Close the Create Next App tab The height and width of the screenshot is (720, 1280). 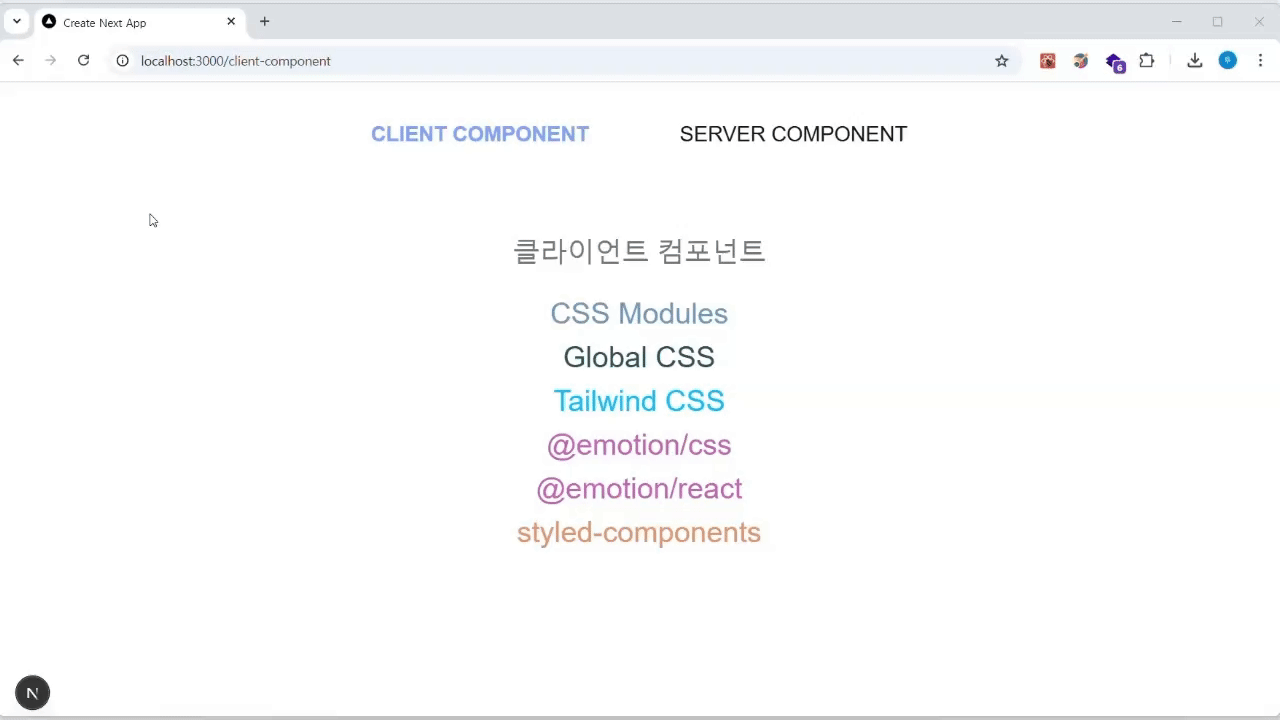pyautogui.click(x=231, y=21)
